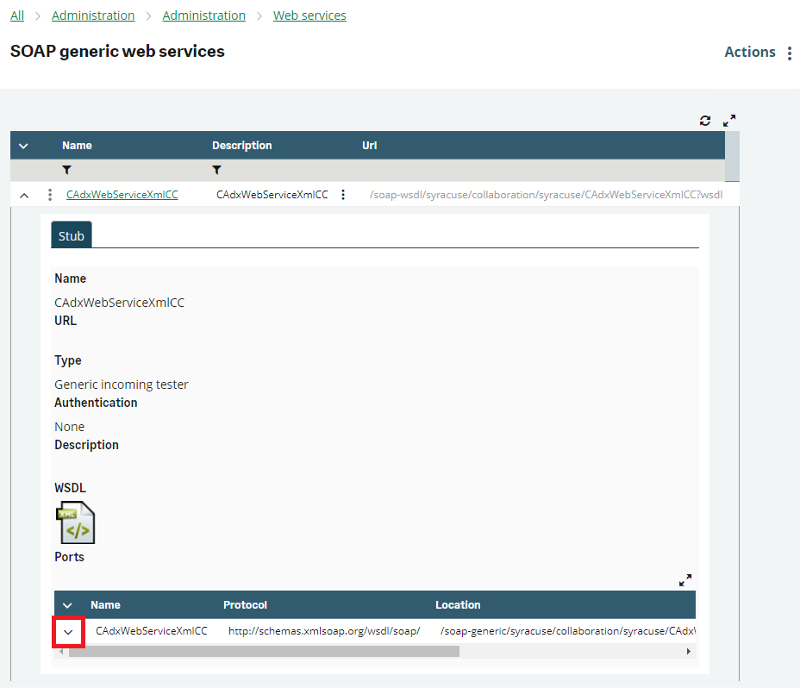This screenshot has width=800, height=688.
Task: Open the Ports table header chevron dropdown
Action: (68, 605)
